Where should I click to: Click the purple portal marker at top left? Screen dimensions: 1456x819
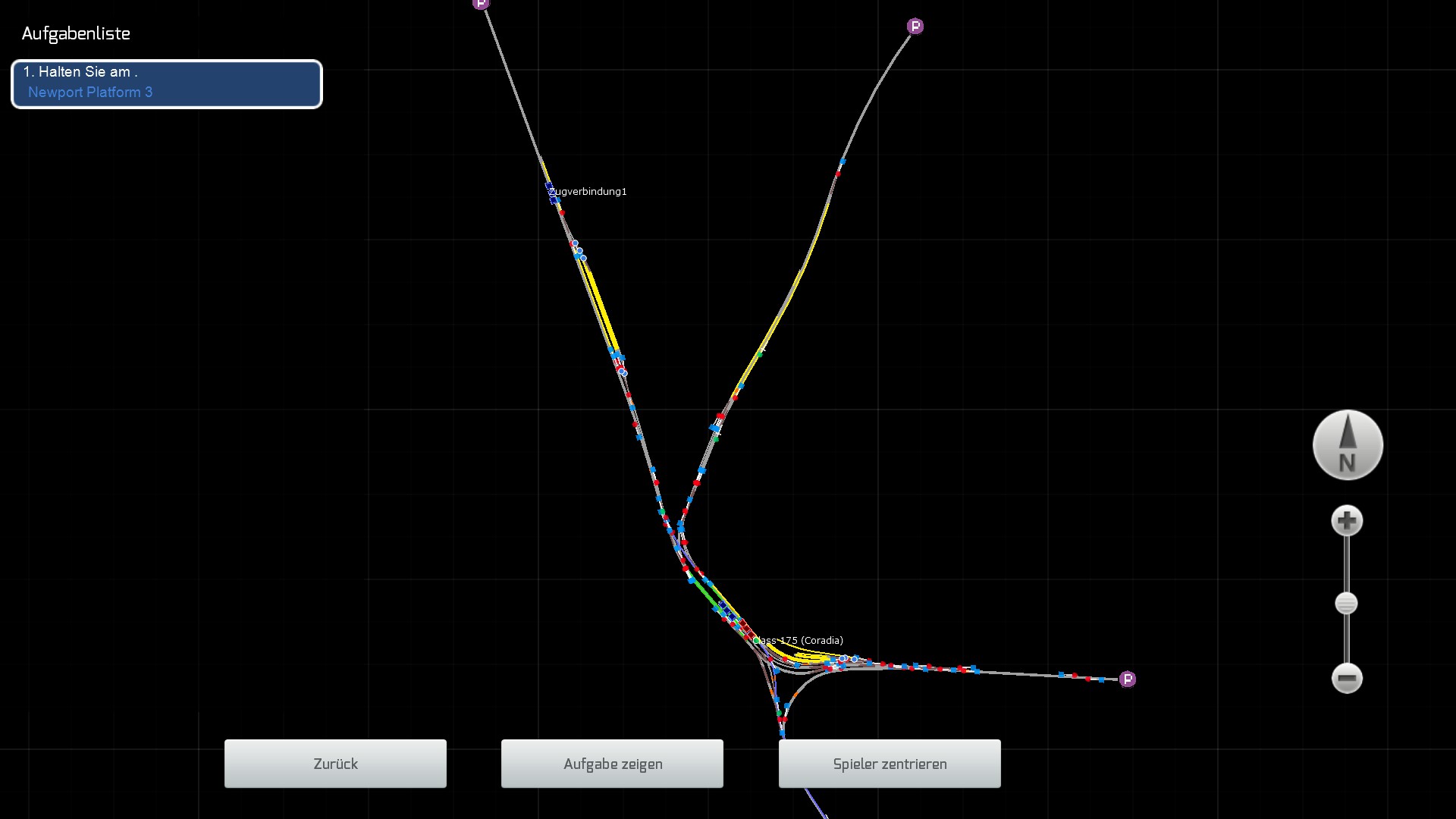click(481, 4)
